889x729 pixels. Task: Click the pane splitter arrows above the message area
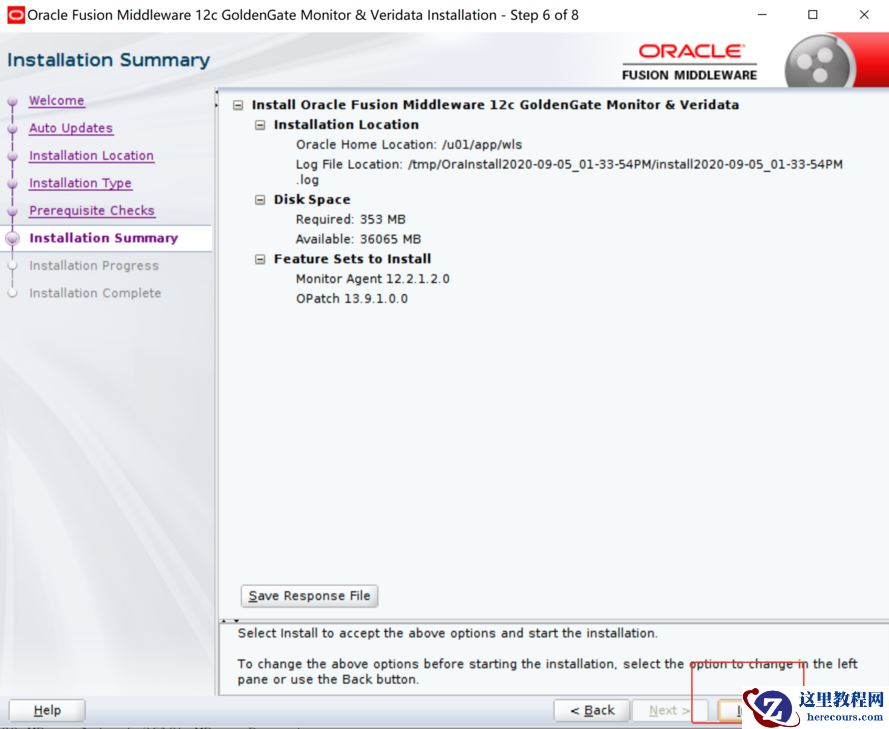[x=230, y=621]
